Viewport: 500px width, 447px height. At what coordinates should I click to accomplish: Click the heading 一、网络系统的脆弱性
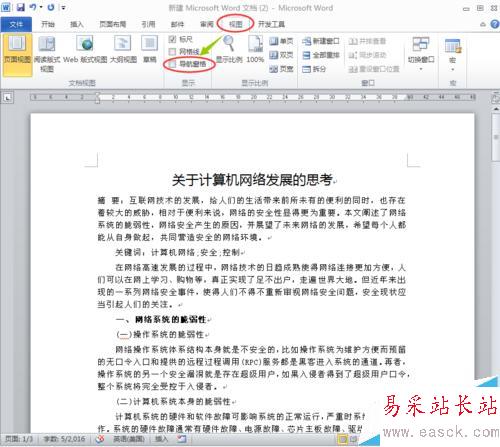pyautogui.click(x=161, y=320)
